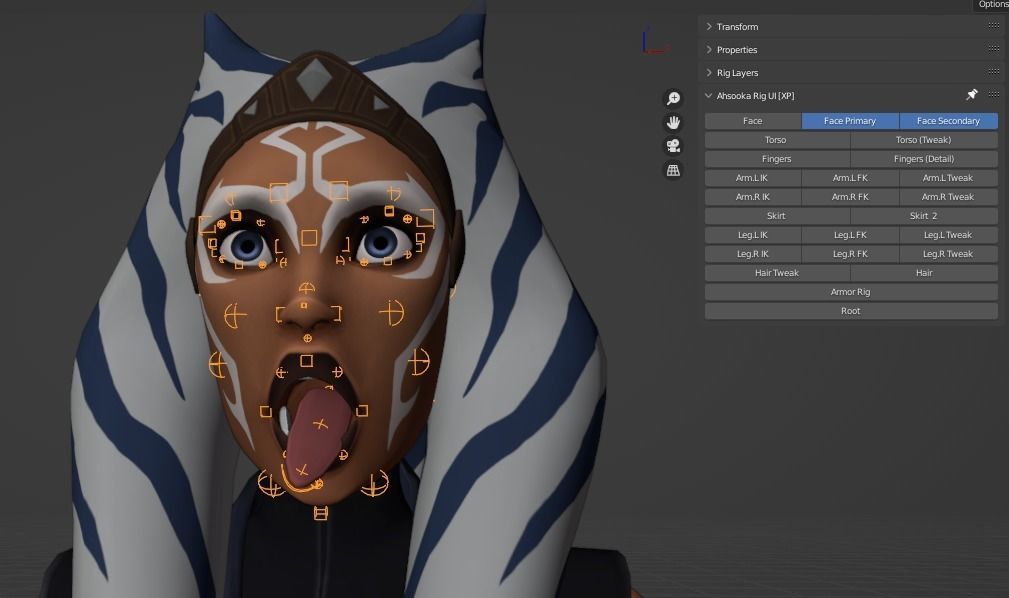Enable the Arm.L FK layer
This screenshot has height=598, width=1009.
tap(850, 178)
